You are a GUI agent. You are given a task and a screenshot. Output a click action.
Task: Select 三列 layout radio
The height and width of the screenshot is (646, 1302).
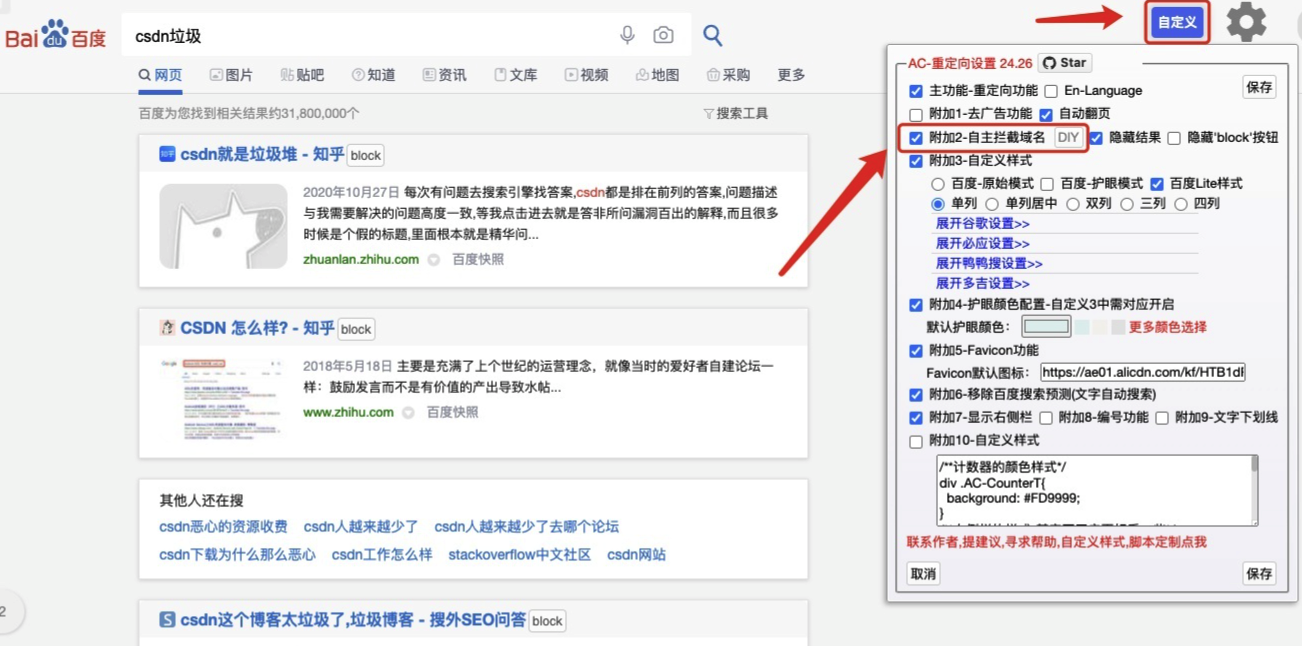tap(1127, 204)
